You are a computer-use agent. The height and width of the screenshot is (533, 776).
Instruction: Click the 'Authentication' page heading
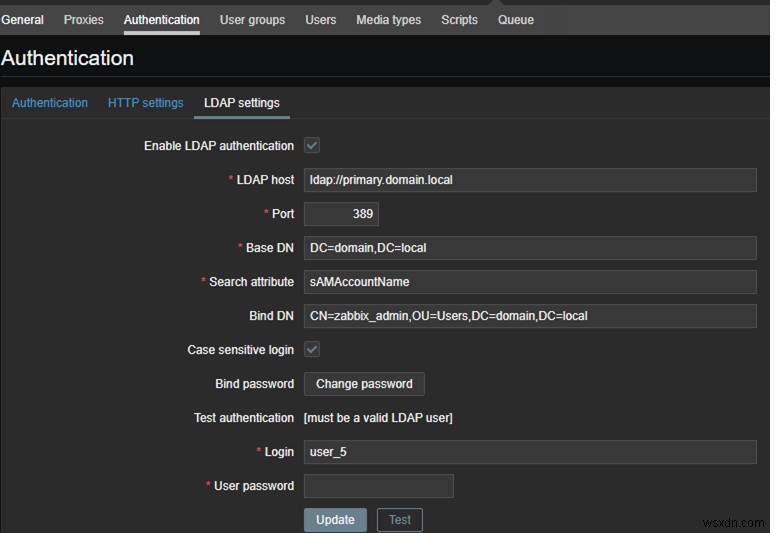tap(67, 58)
